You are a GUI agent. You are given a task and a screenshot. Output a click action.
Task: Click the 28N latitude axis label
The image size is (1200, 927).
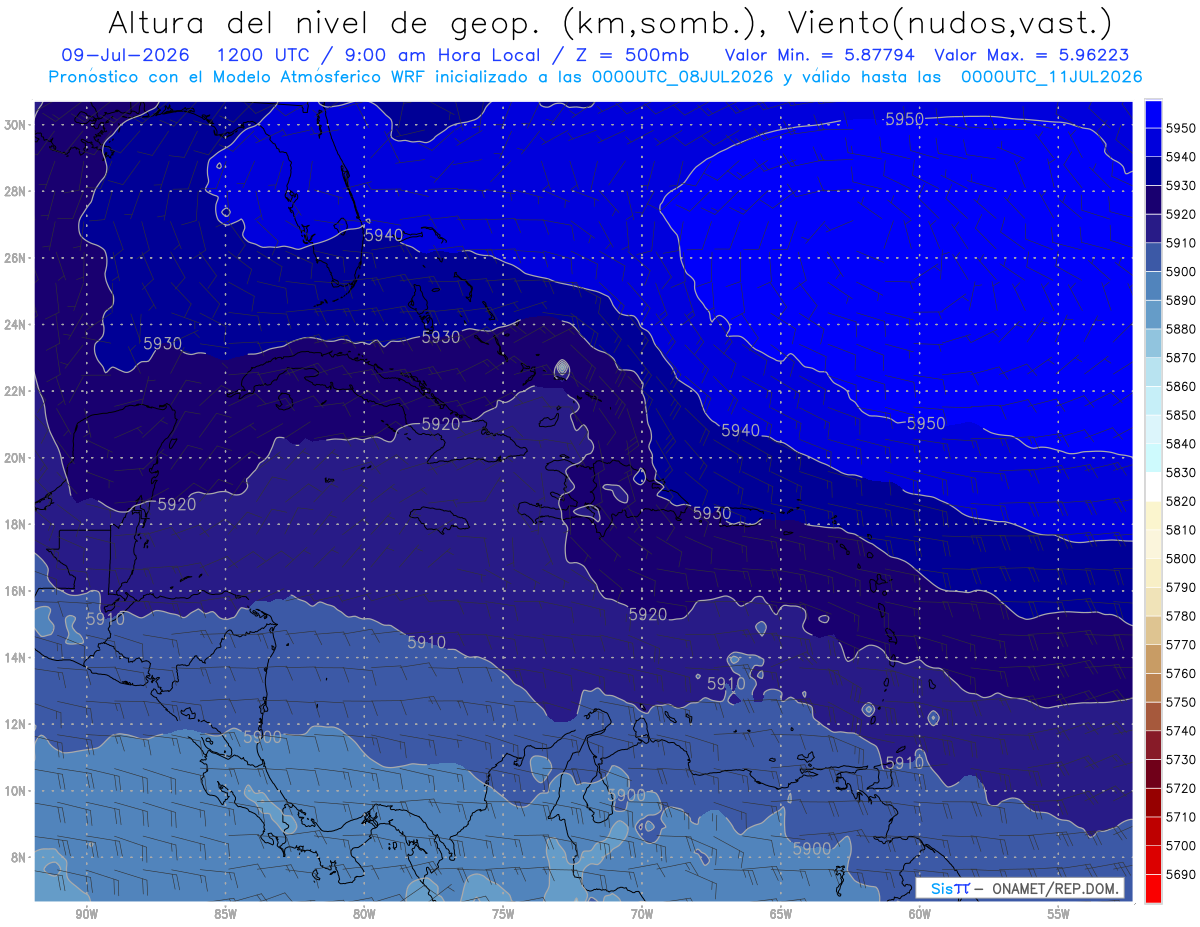coord(16,191)
